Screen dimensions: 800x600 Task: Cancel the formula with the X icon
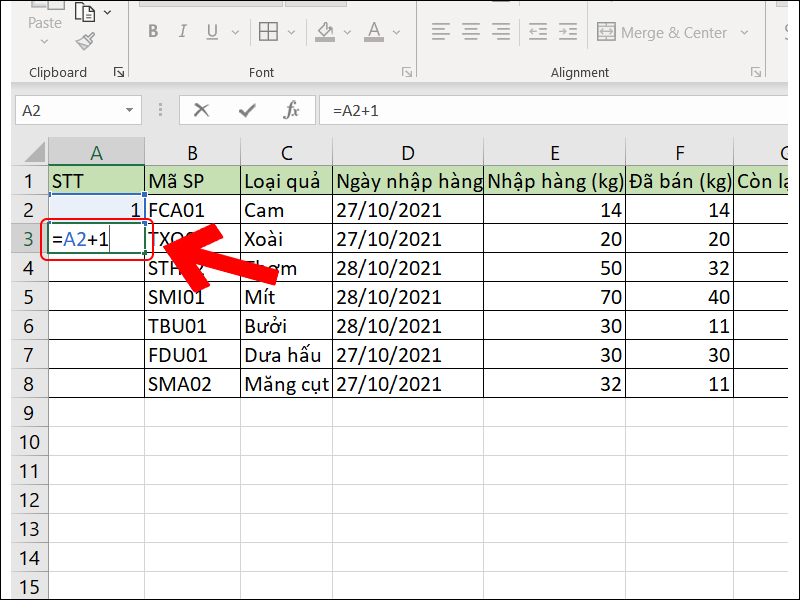click(x=202, y=111)
